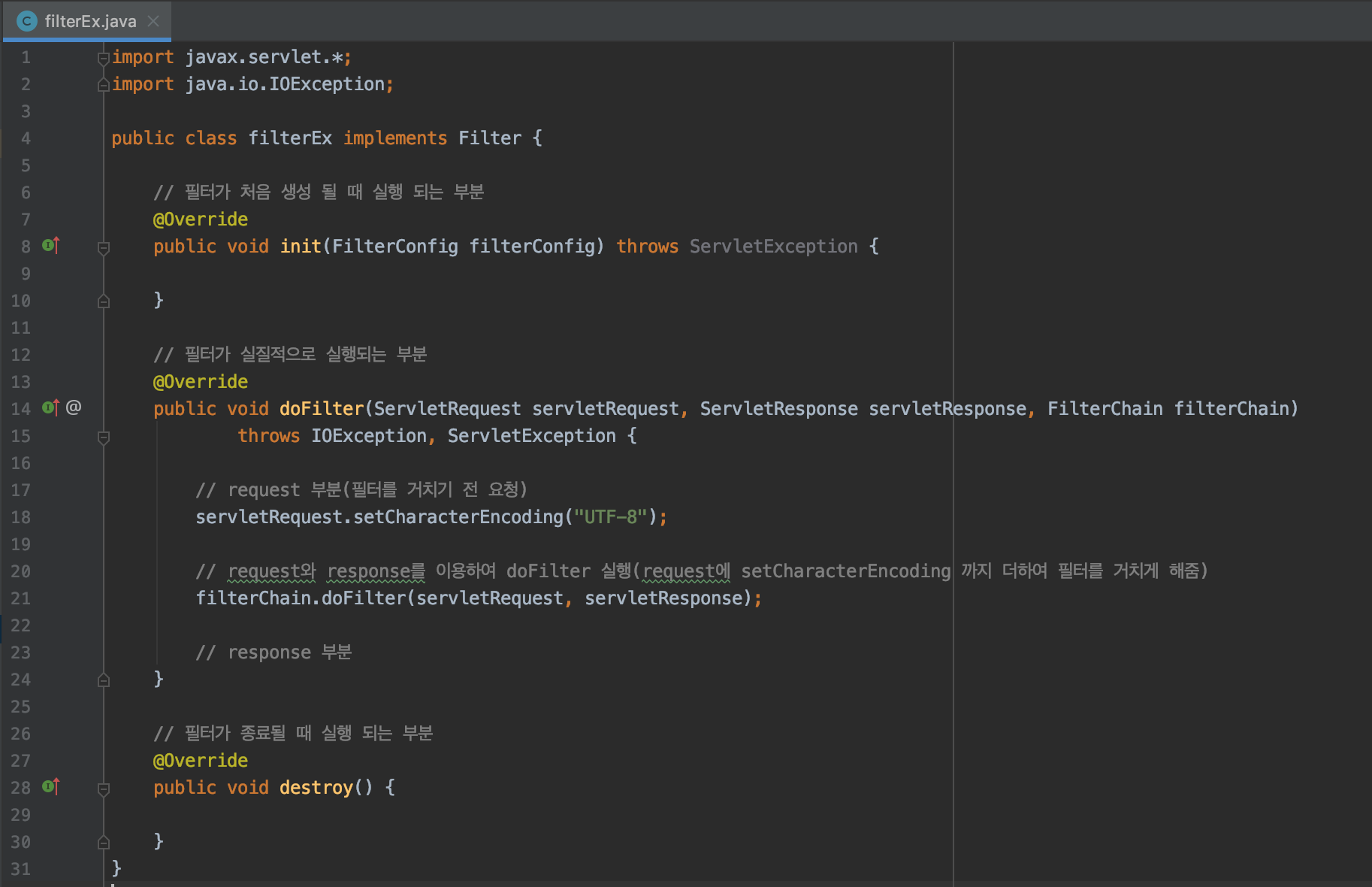1372x887 pixels.
Task: Click filterChain.doFilter call on line 21
Action: tap(301, 598)
